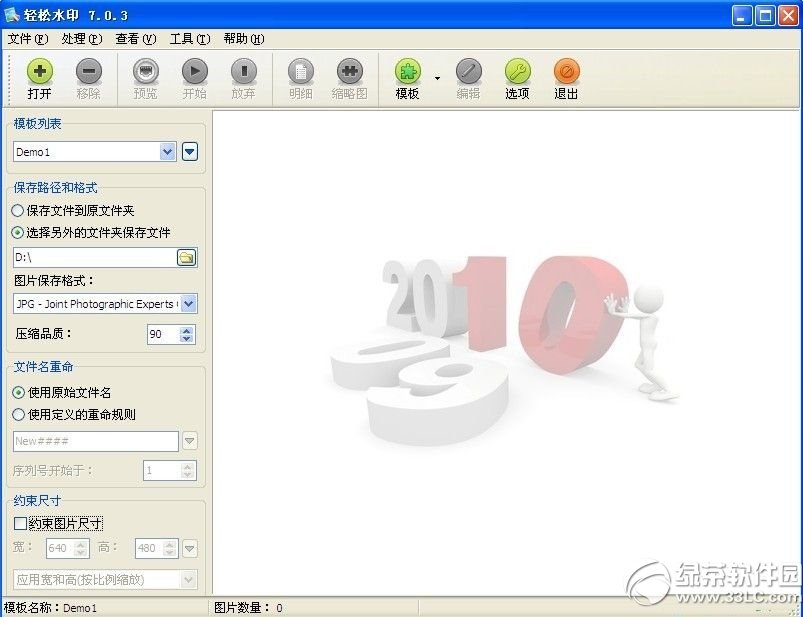This screenshot has height=617, width=803.
Task: Click the height 480 spinner down arrow
Action: (170, 552)
